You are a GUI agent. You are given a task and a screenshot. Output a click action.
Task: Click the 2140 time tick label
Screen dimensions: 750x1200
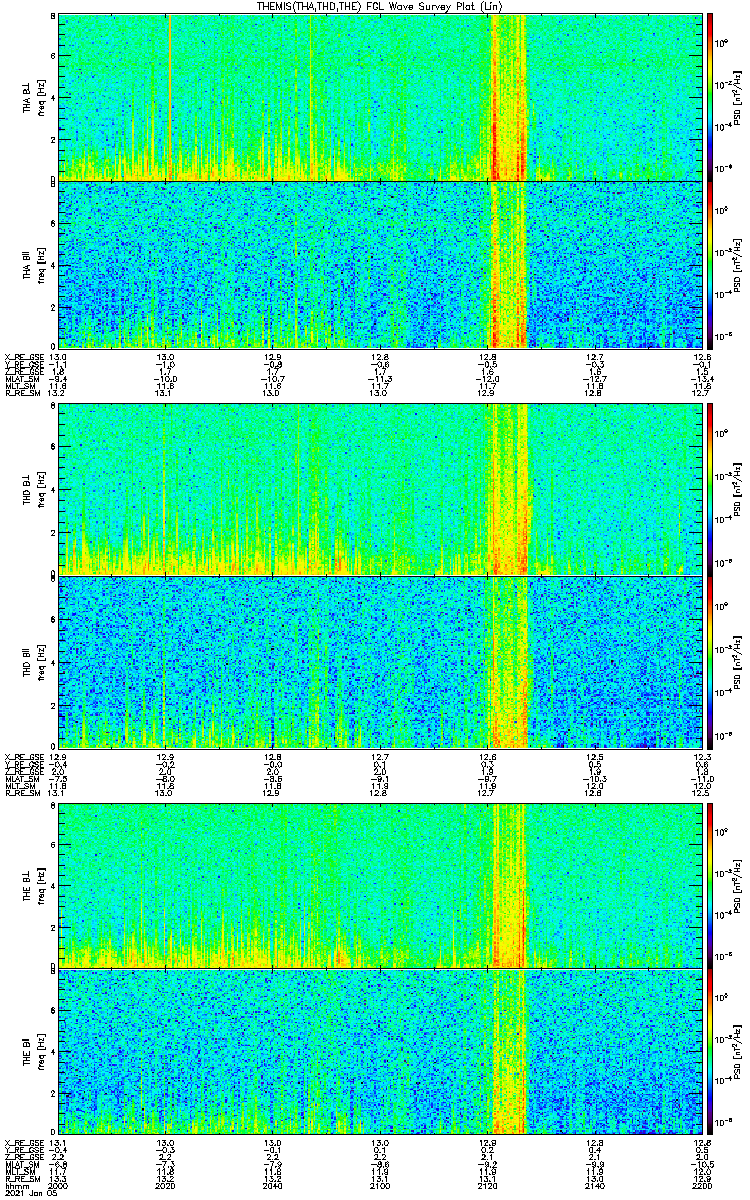[594, 1187]
